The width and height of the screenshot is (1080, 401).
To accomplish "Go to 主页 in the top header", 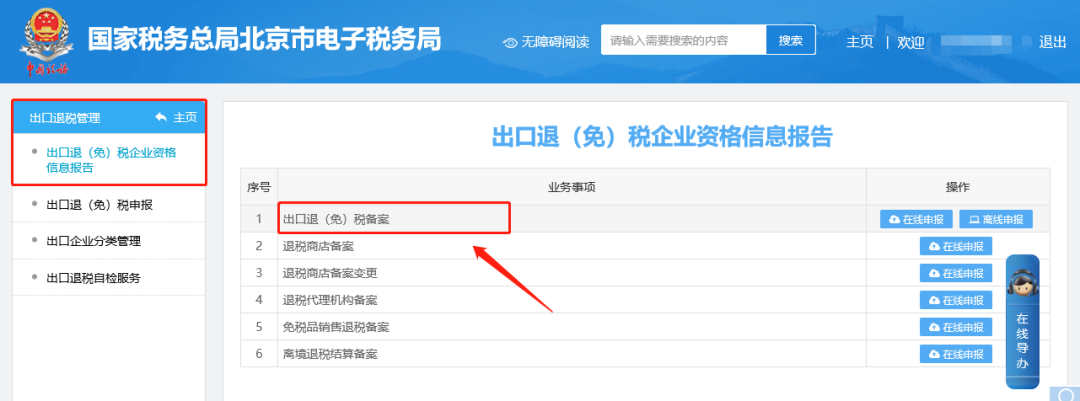I will 860,42.
